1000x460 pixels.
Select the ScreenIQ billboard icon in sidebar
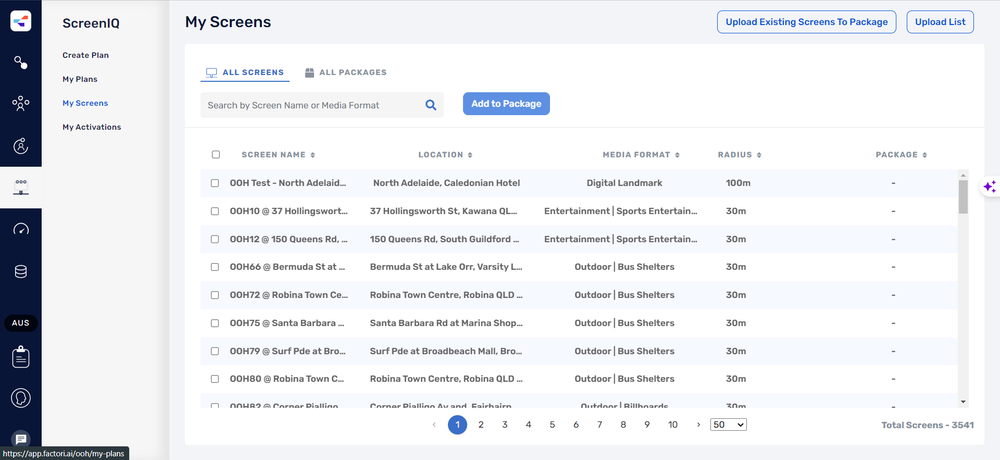[20, 188]
